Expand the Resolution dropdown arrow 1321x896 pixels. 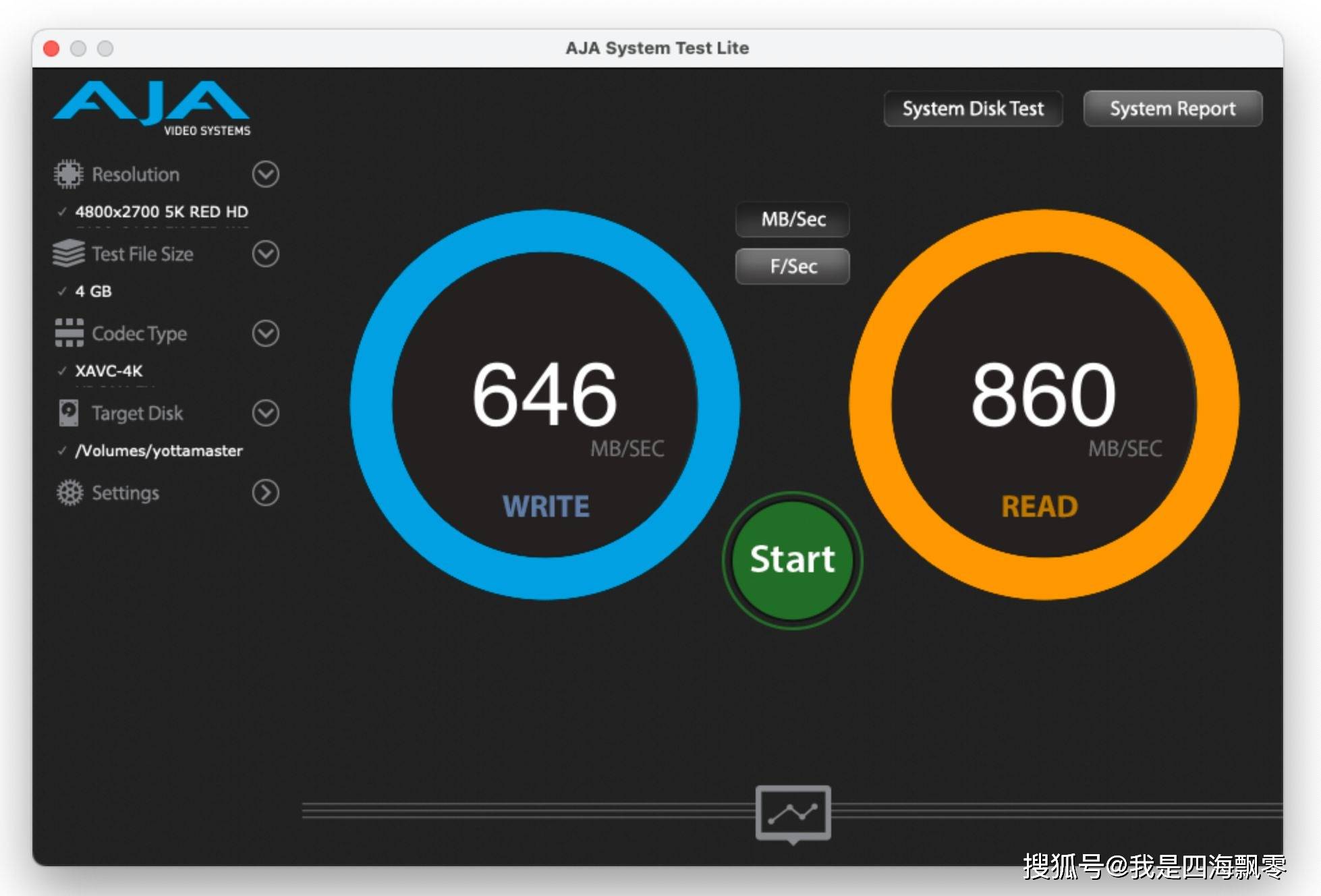click(265, 174)
